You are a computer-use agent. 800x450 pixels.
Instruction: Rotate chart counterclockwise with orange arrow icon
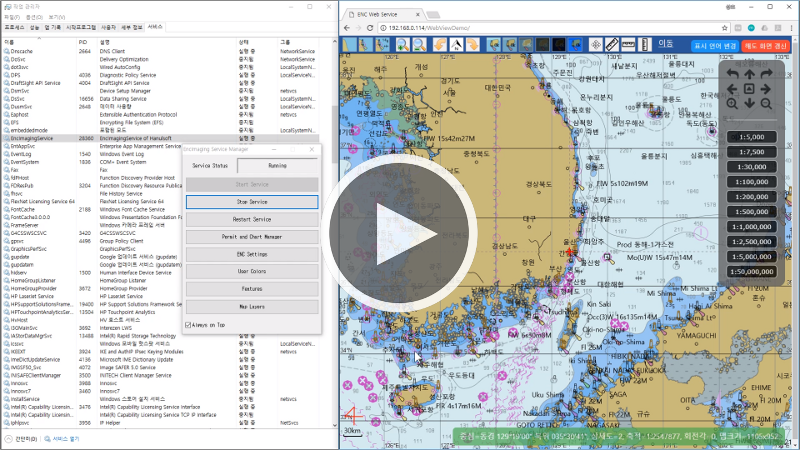[x=440, y=45]
